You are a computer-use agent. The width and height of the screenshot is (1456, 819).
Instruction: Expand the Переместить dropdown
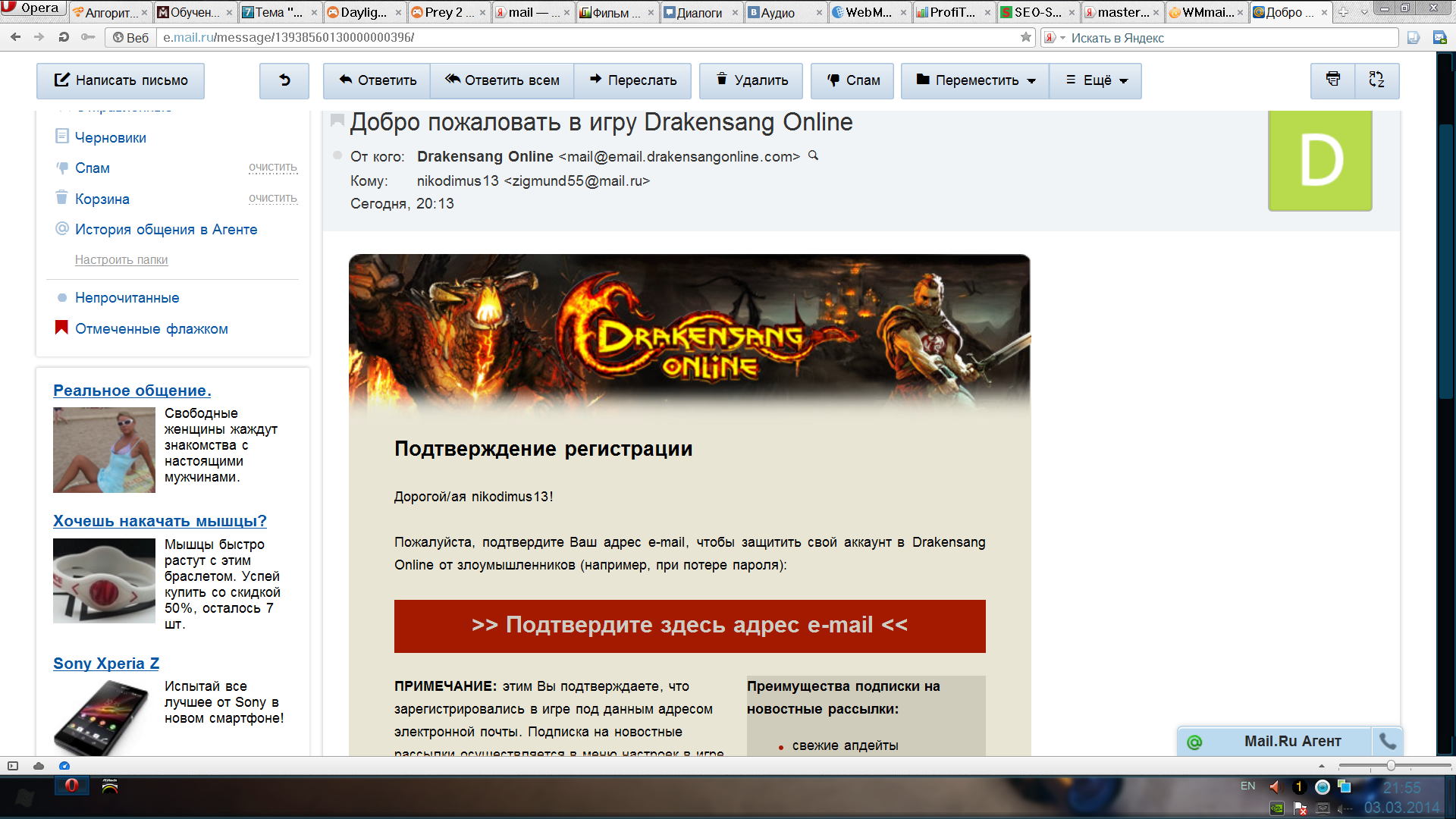(x=975, y=80)
